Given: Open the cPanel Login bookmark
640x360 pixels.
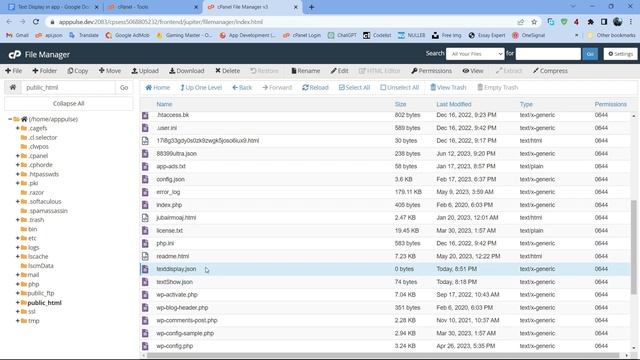Looking at the screenshot, I should (x=302, y=35).
